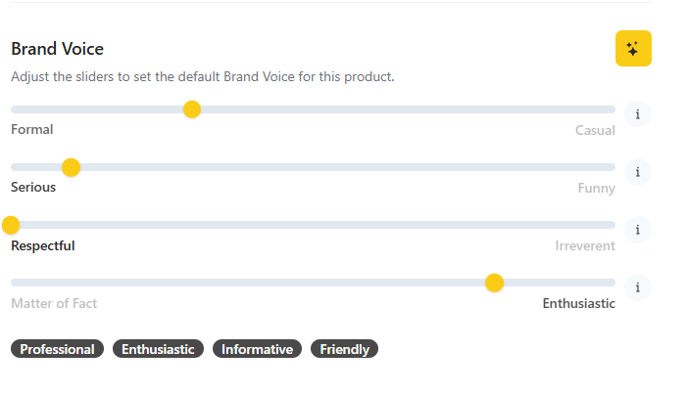Click the Serious label
Image resolution: width=688 pixels, height=395 pixels.
[33, 187]
